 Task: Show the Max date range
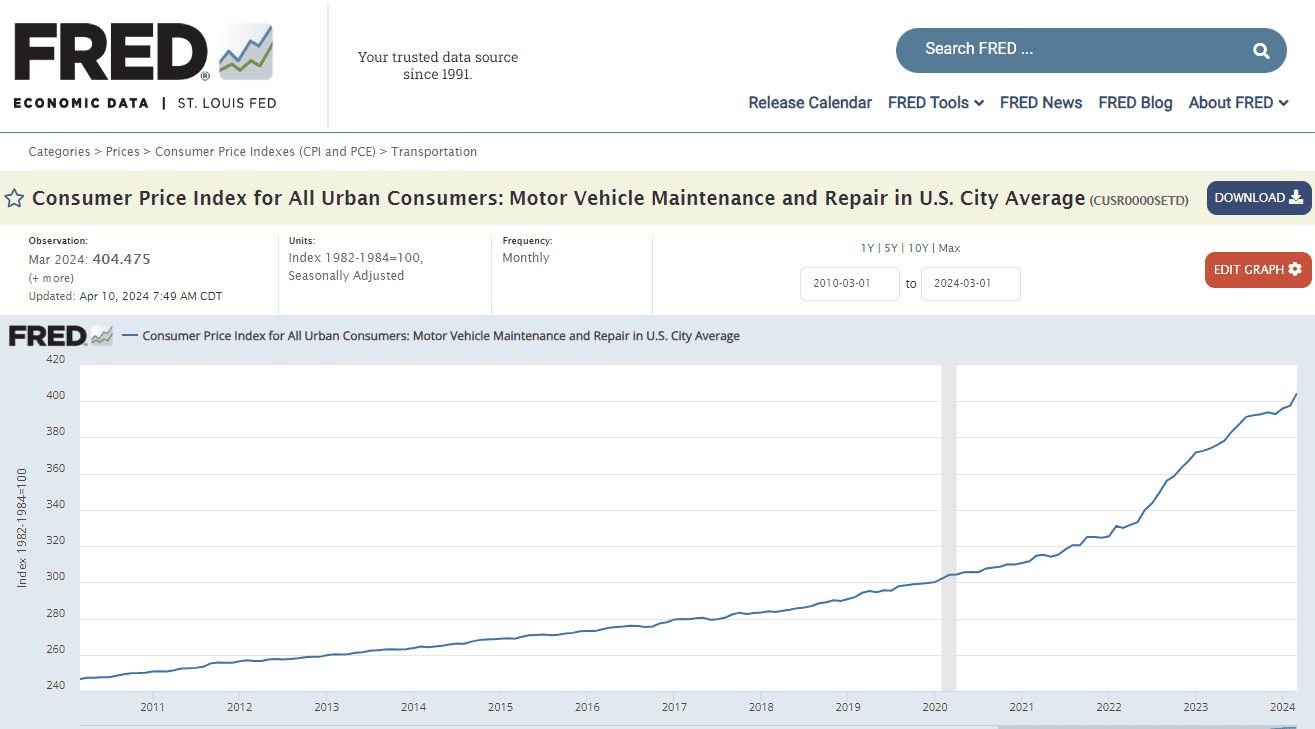pos(949,248)
